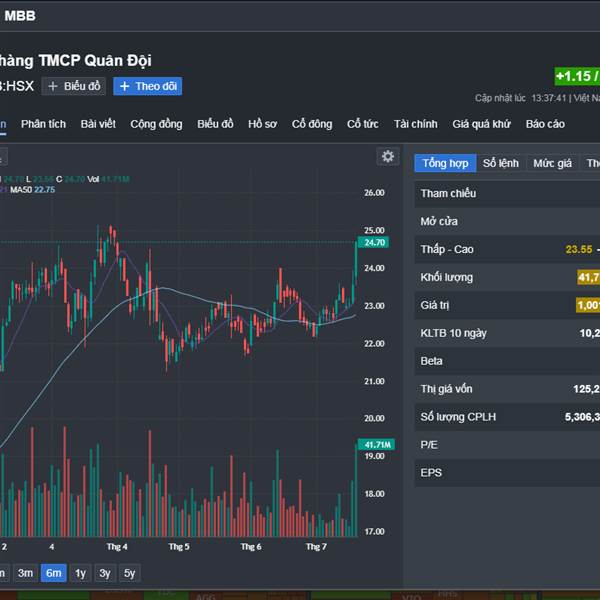Click the plus Biểu đồ button

(73, 86)
